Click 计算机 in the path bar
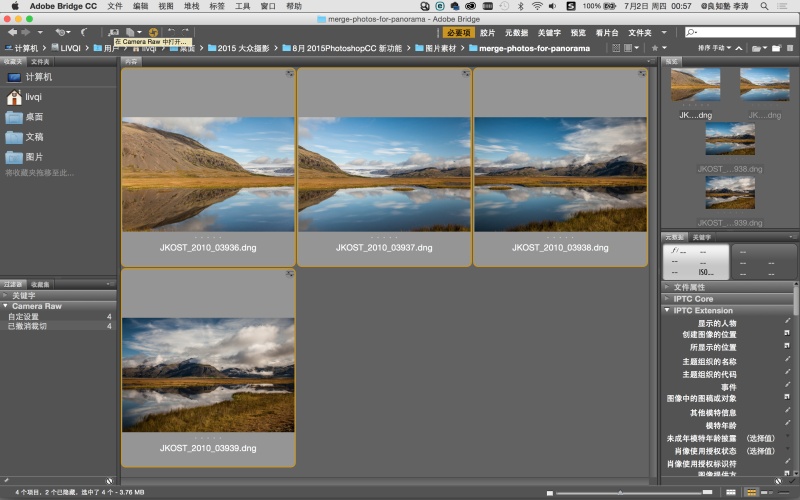 coord(21,48)
